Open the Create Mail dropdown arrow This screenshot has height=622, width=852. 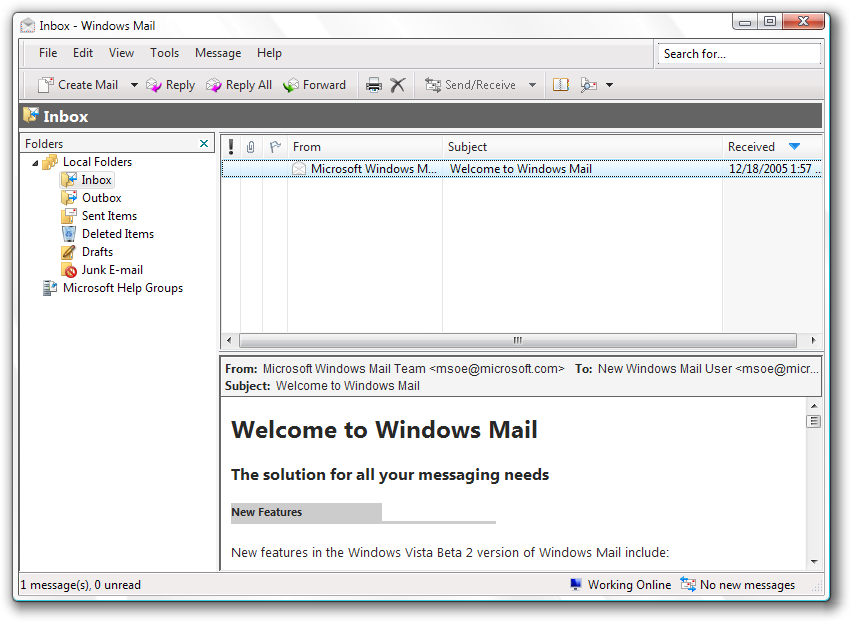click(x=134, y=85)
